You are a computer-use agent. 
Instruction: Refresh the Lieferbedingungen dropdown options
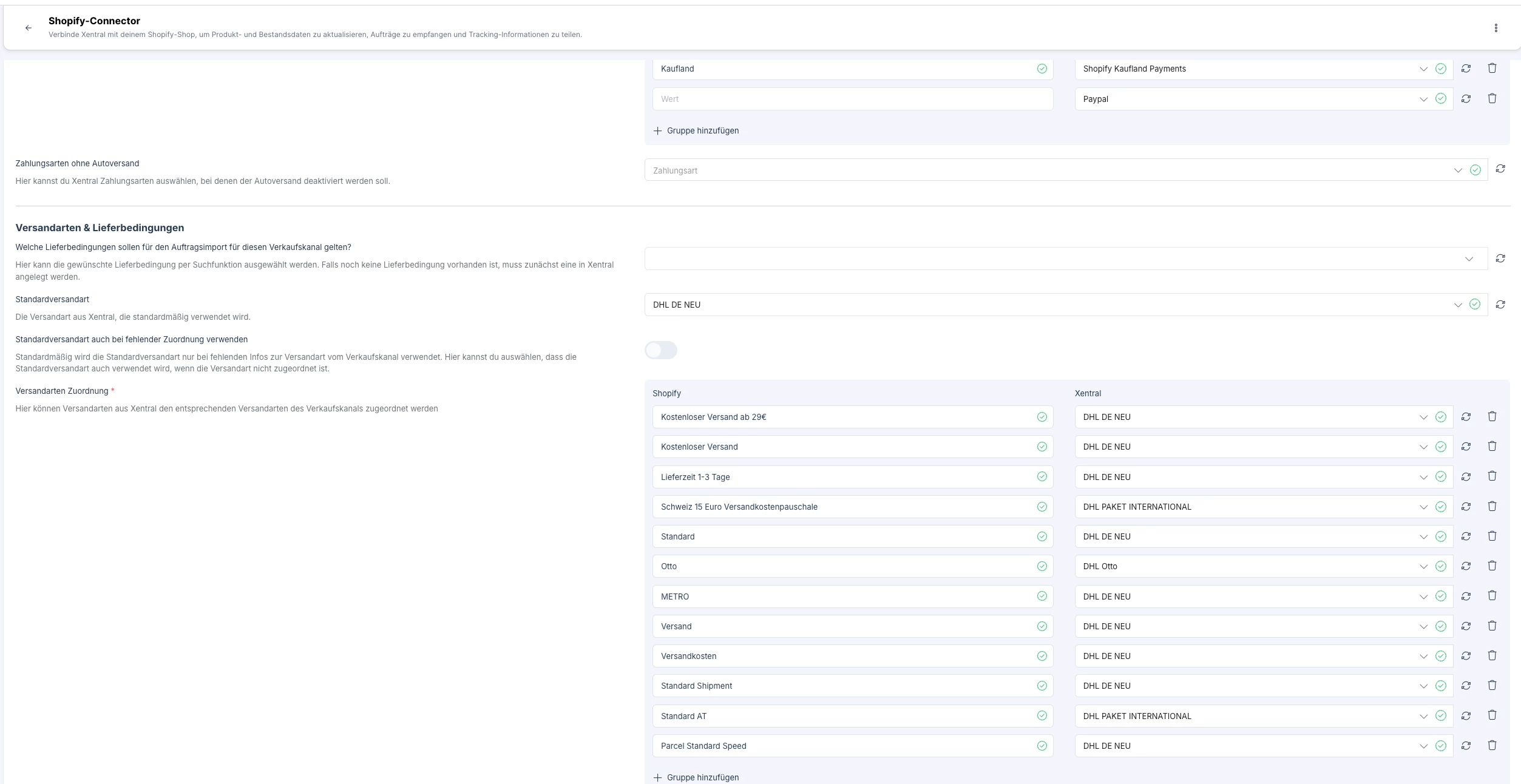click(x=1500, y=259)
